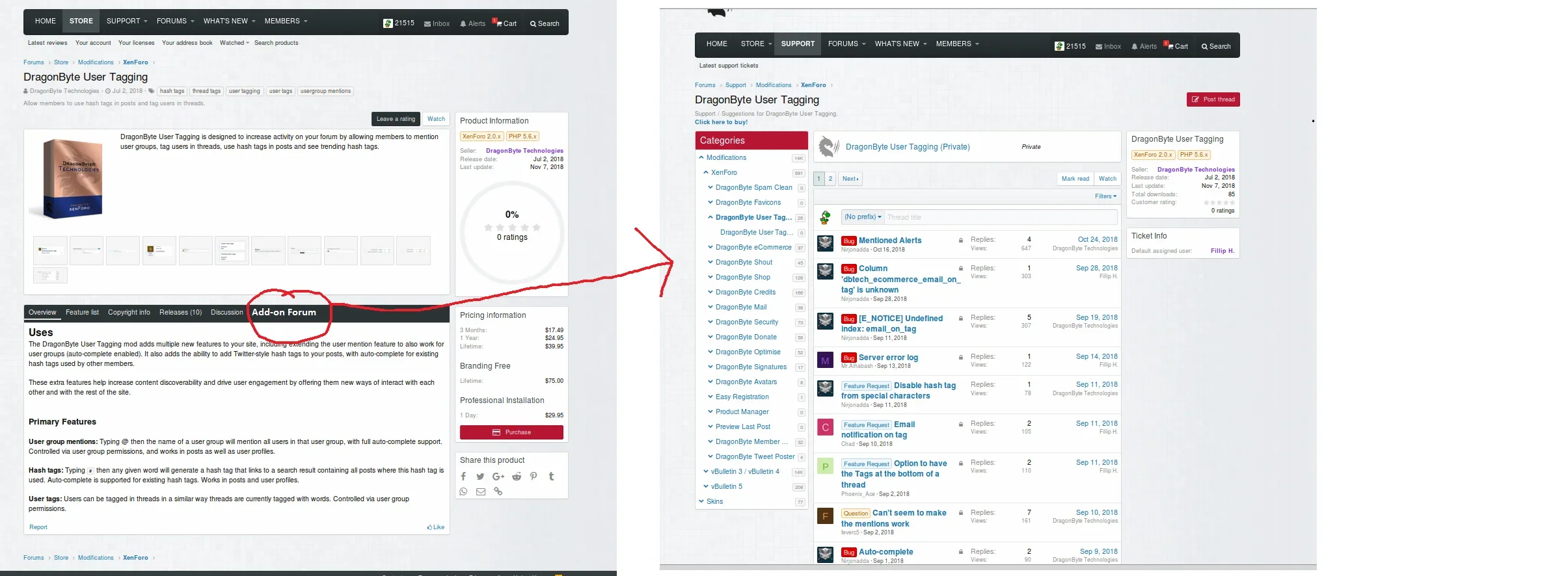Select Overview tab
The image size is (1568, 576).
tap(42, 313)
